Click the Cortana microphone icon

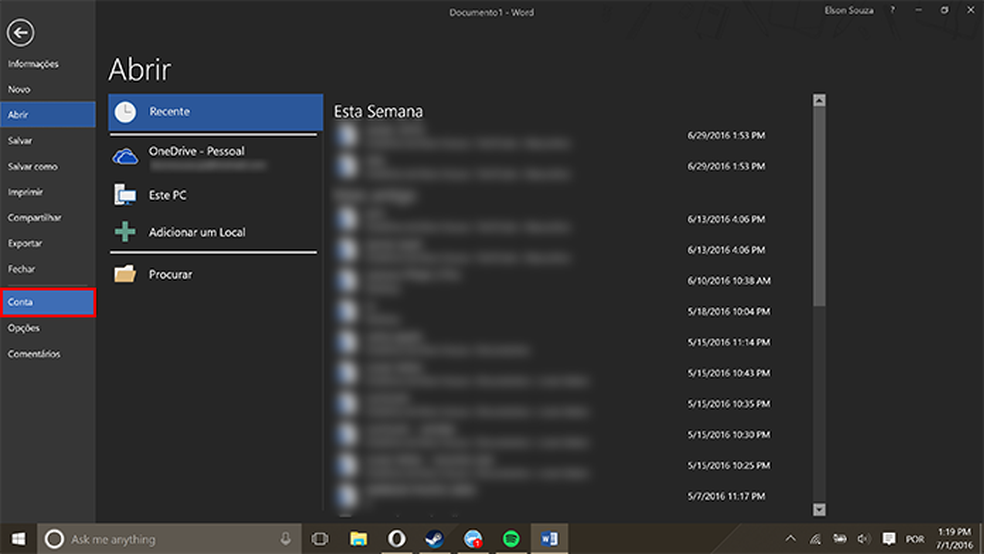tap(286, 539)
